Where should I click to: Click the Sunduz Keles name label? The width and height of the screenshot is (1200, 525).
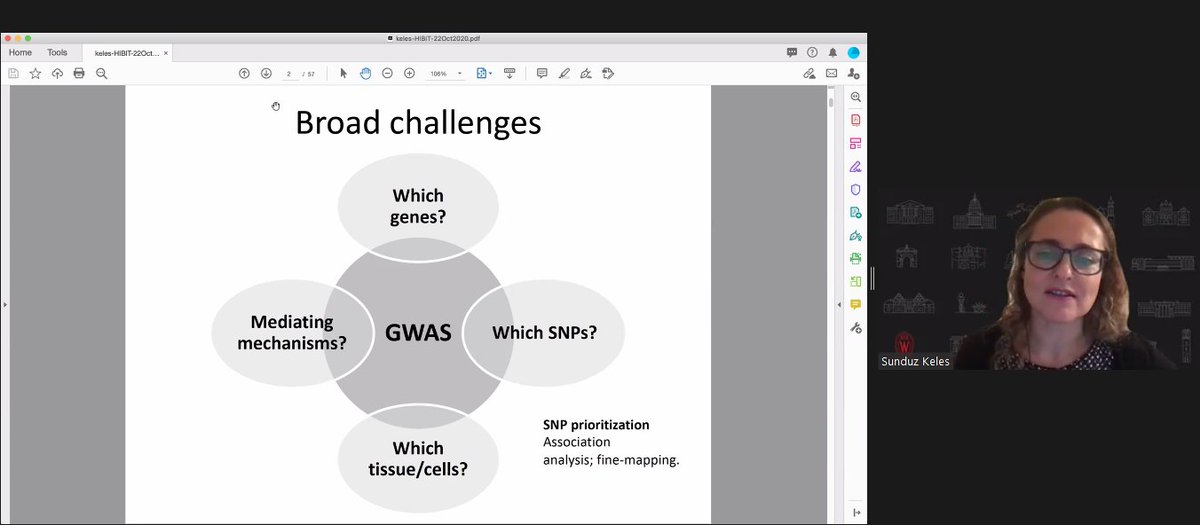915,361
